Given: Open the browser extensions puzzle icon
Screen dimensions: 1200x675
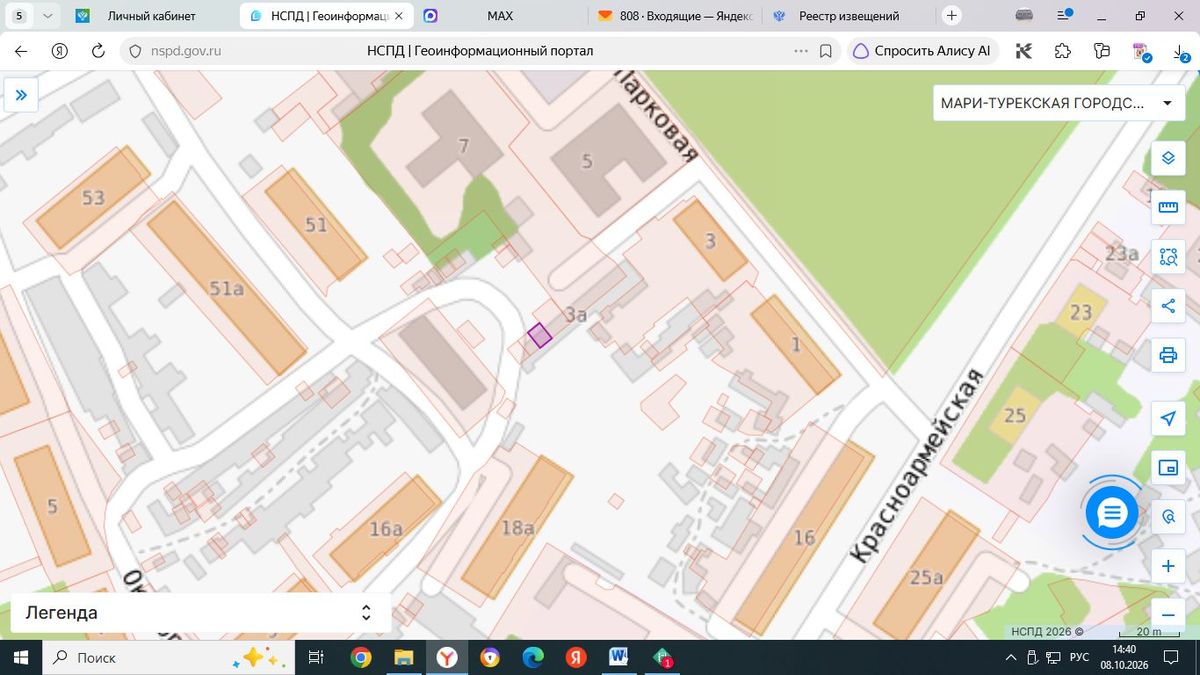Looking at the screenshot, I should (x=1063, y=51).
